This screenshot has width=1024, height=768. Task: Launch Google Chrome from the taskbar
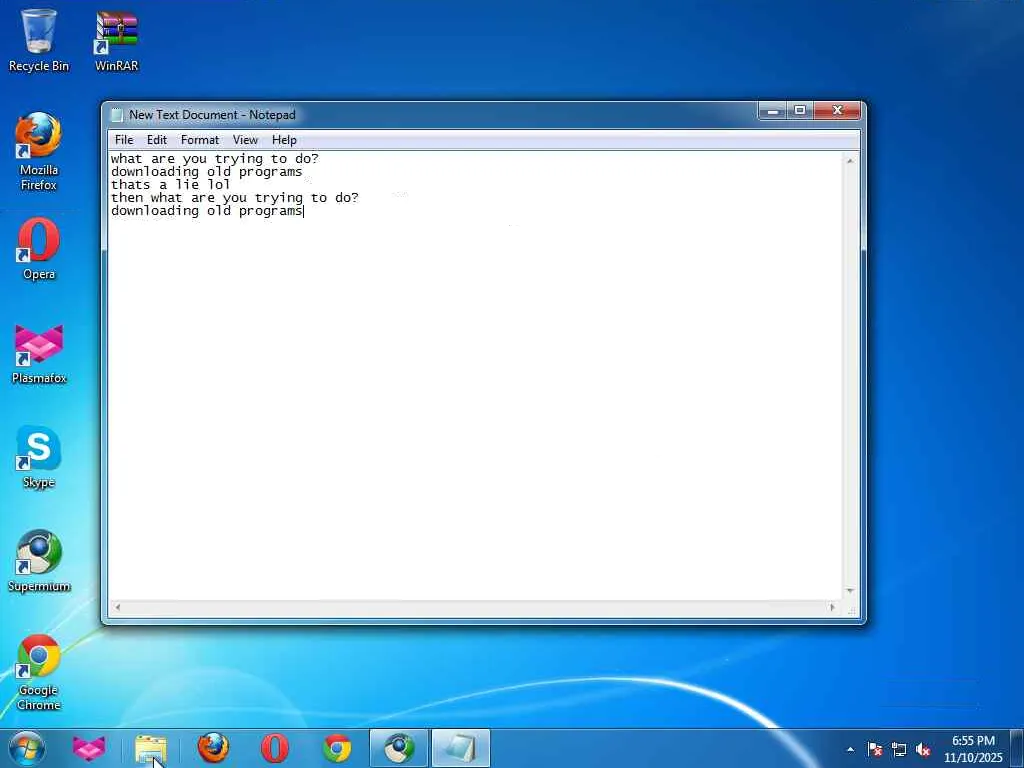tap(337, 748)
